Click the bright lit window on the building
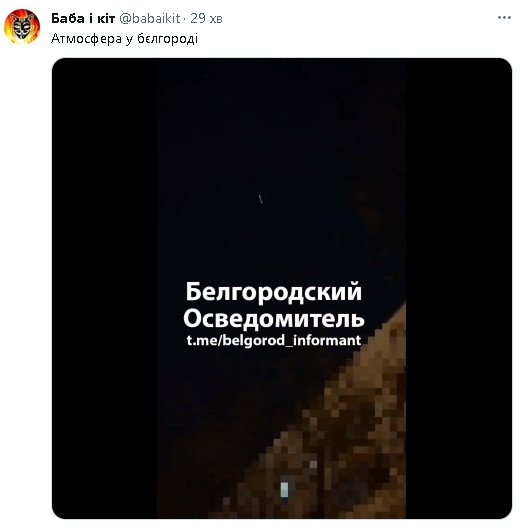 (x=285, y=490)
